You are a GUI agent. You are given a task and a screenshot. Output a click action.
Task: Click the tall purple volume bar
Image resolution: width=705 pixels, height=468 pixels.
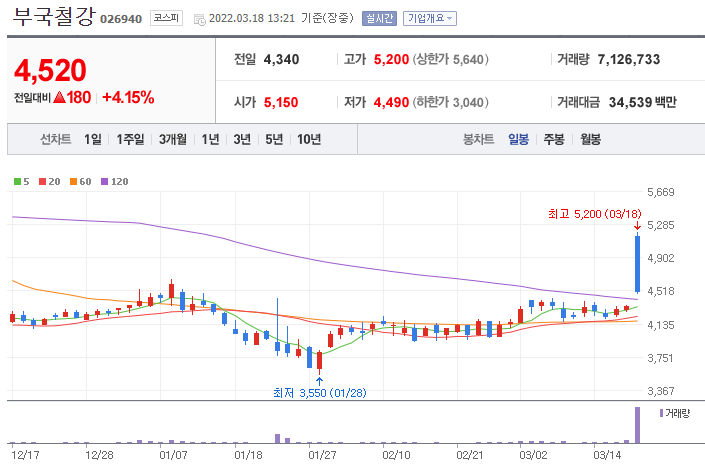[x=637, y=425]
